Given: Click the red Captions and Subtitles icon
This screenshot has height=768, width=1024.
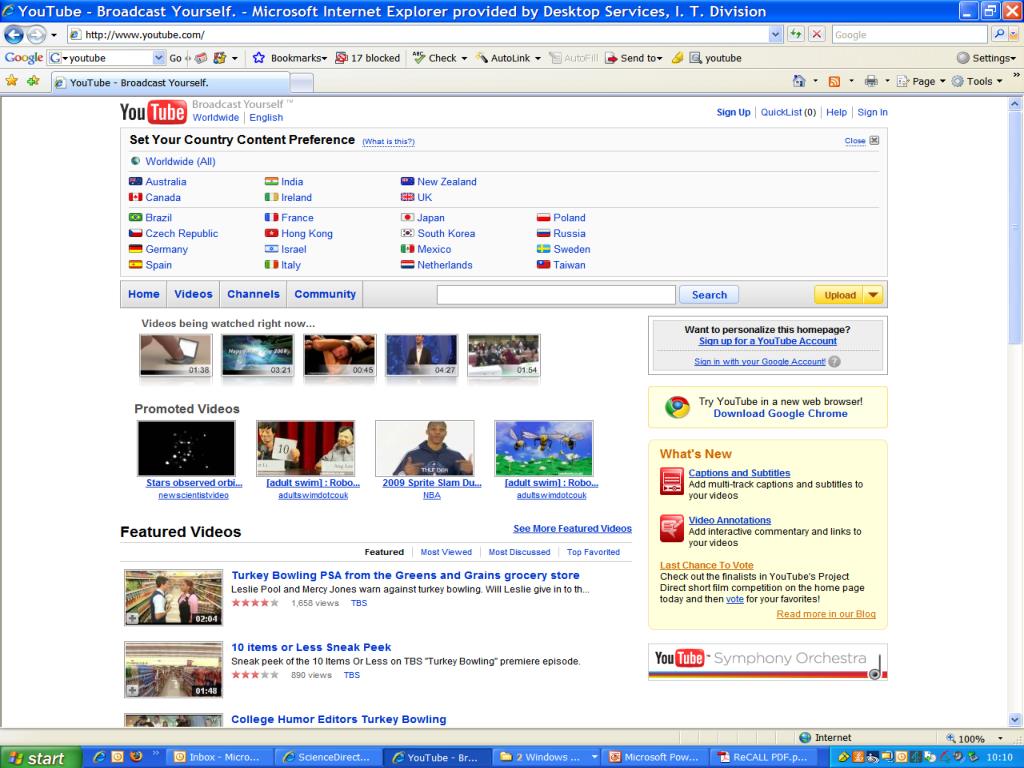Looking at the screenshot, I should coord(671,482).
